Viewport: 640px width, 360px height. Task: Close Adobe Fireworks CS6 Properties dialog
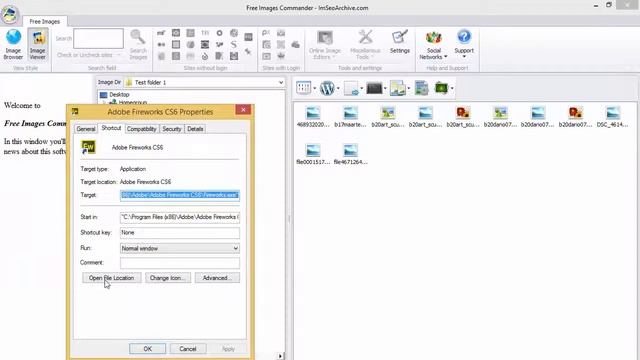243,109
